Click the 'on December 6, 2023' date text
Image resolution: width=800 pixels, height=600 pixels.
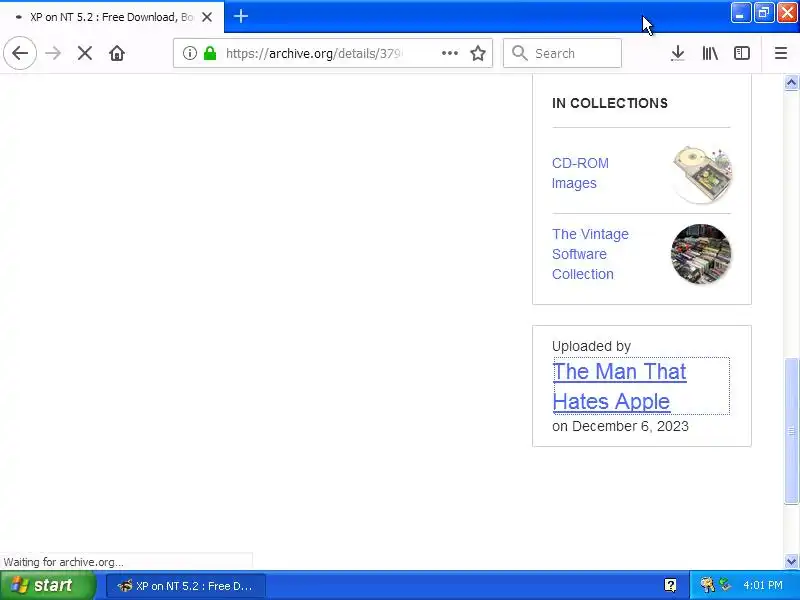tap(620, 427)
